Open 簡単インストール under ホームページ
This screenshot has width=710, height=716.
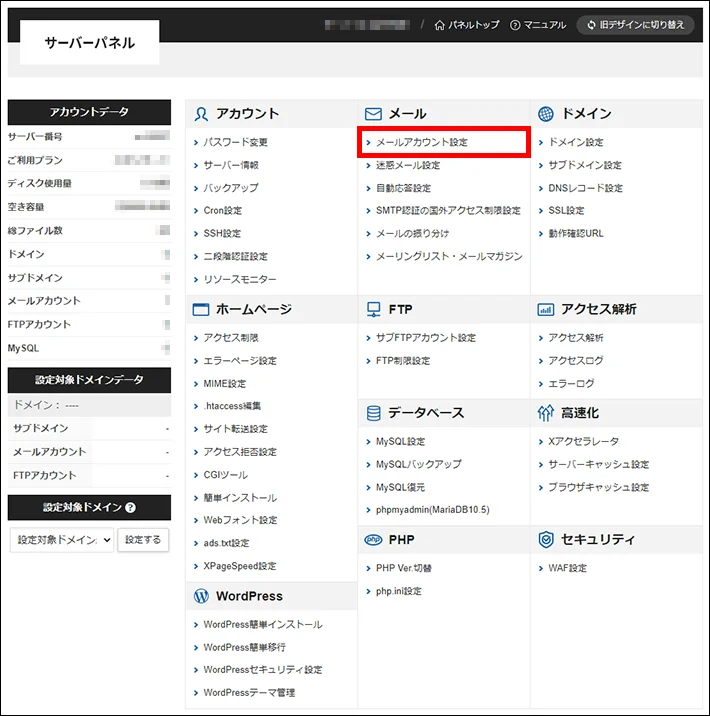(240, 498)
